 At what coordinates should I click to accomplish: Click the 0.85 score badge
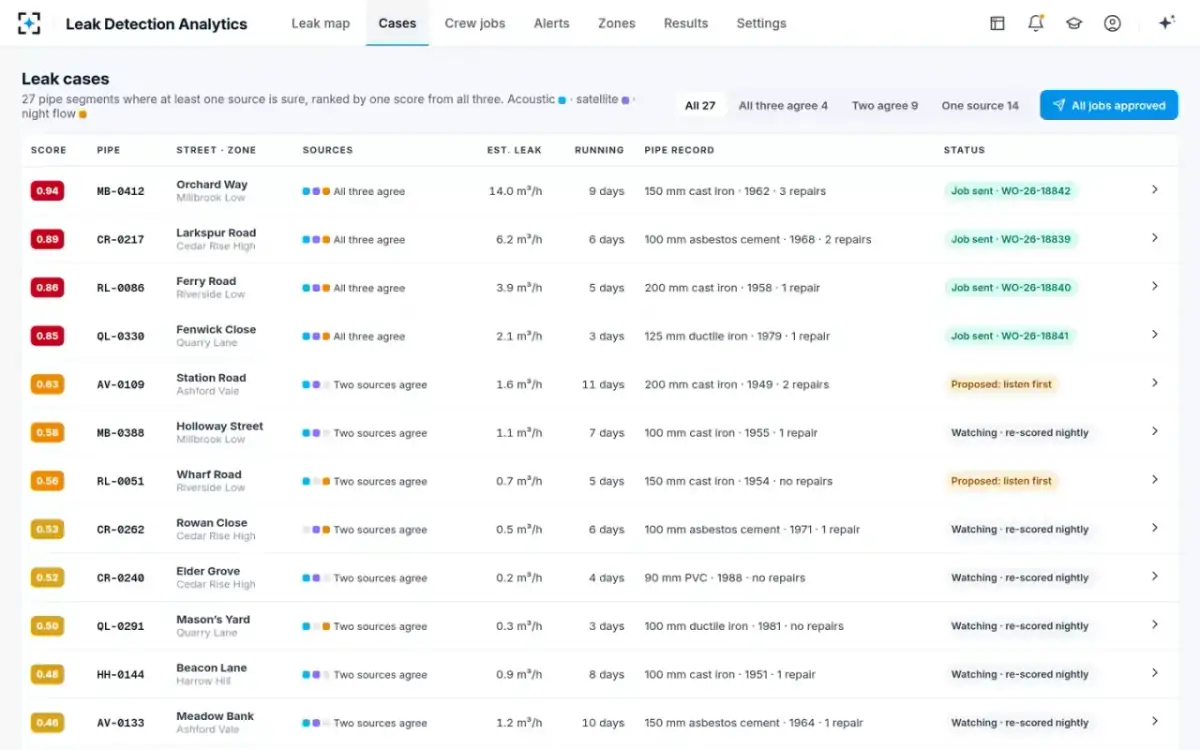click(x=47, y=336)
